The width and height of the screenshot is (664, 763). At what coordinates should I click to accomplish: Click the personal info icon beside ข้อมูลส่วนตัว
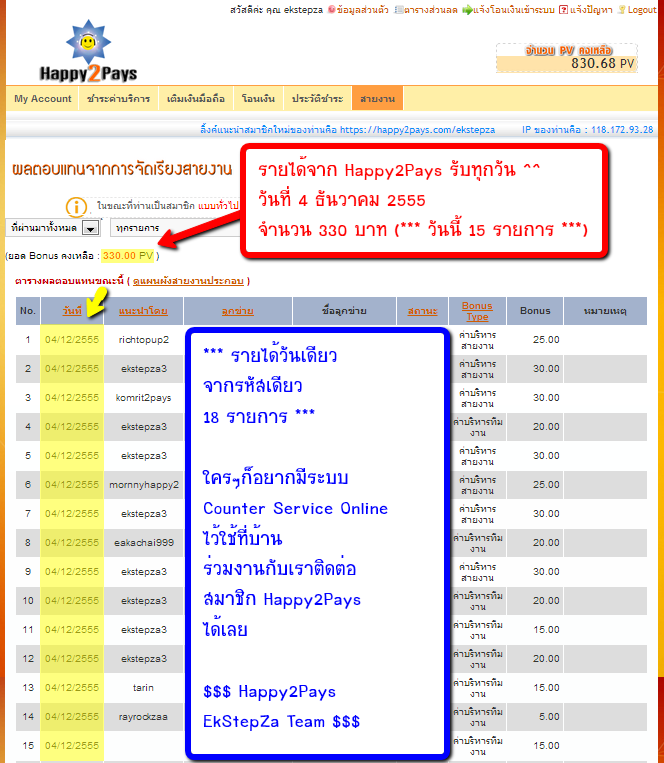tap(332, 9)
